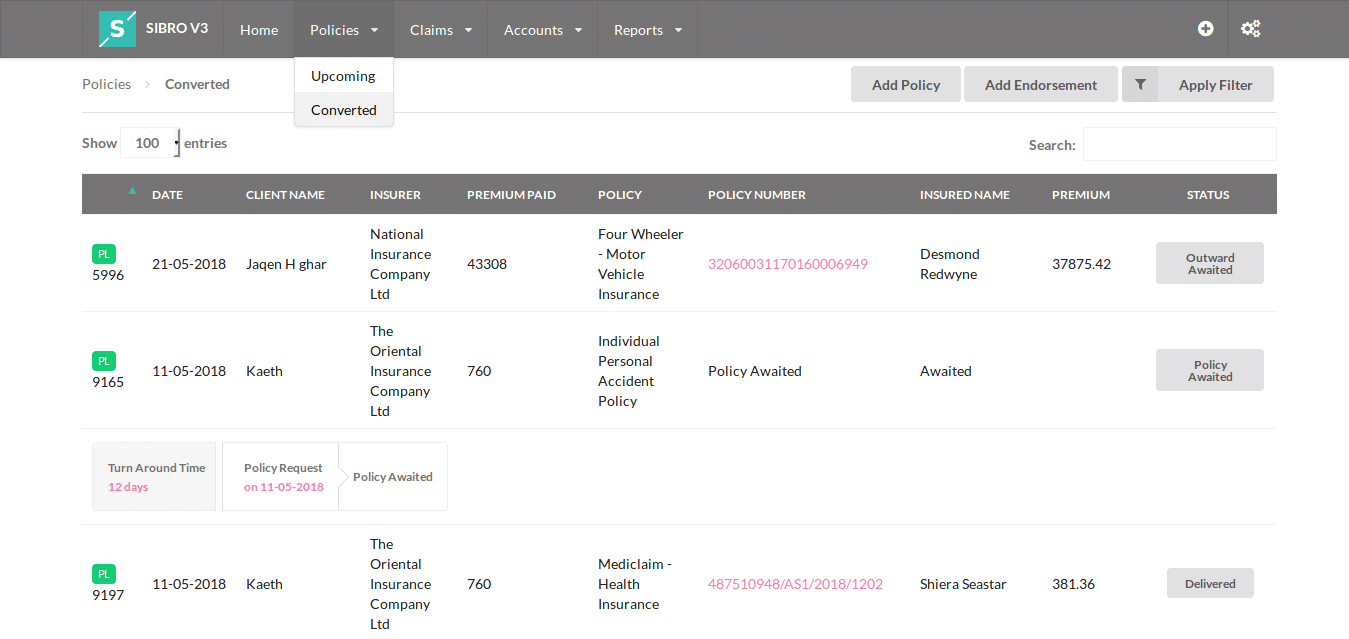
Task: Click the plus circle add icon
Action: point(1205,29)
